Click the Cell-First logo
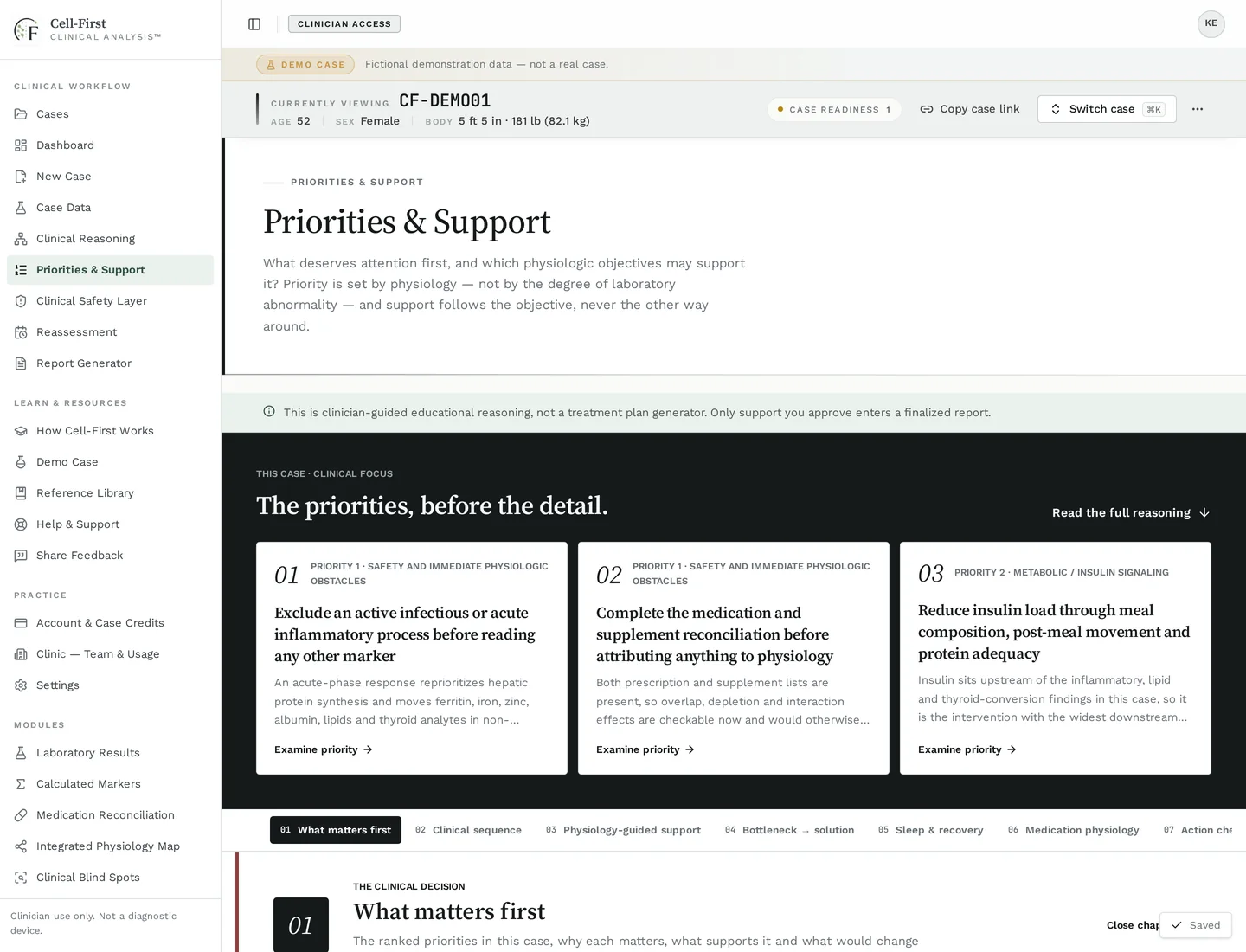This screenshot has height=952, width=1246. pyautogui.click(x=27, y=29)
